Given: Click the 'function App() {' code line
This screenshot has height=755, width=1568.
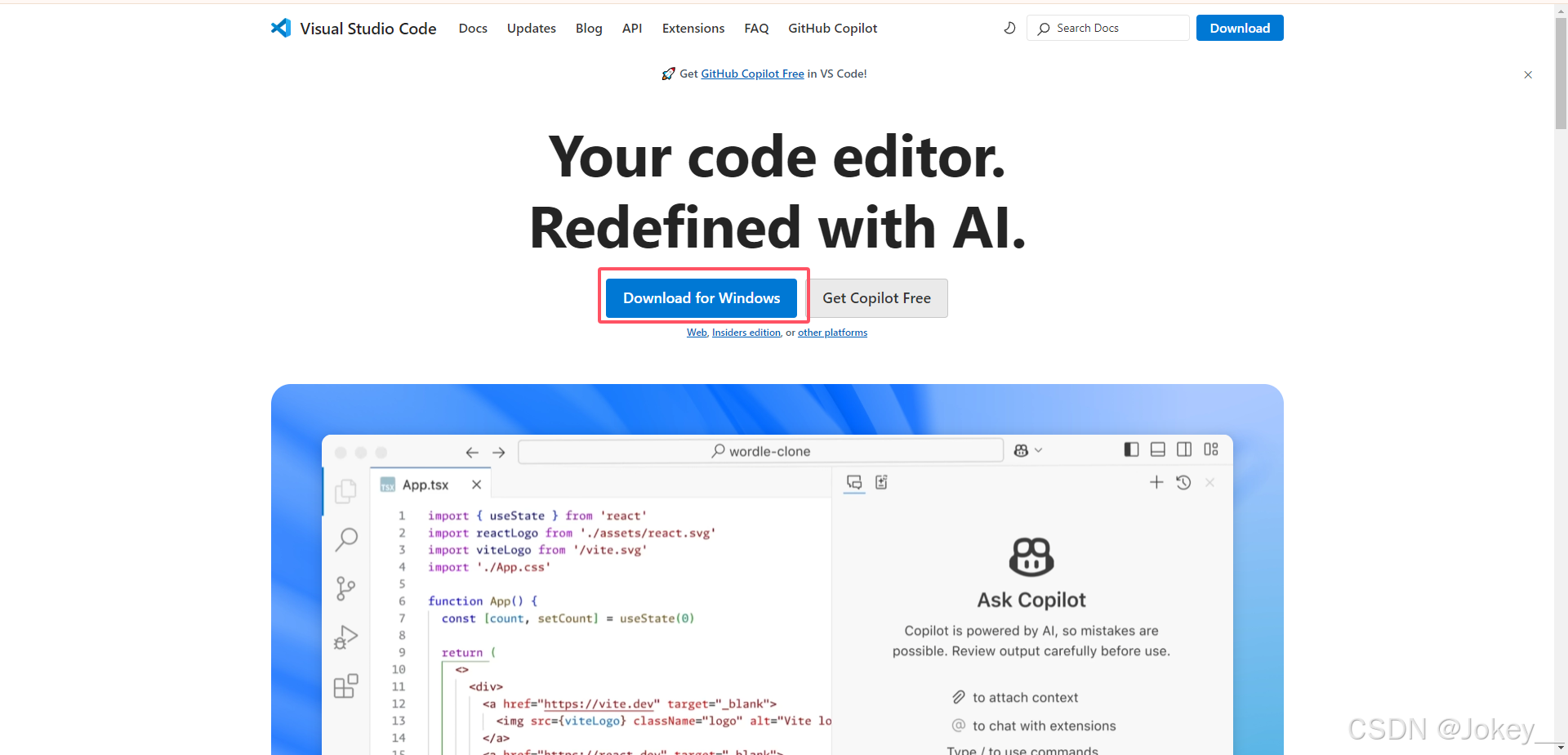Looking at the screenshot, I should point(483,601).
